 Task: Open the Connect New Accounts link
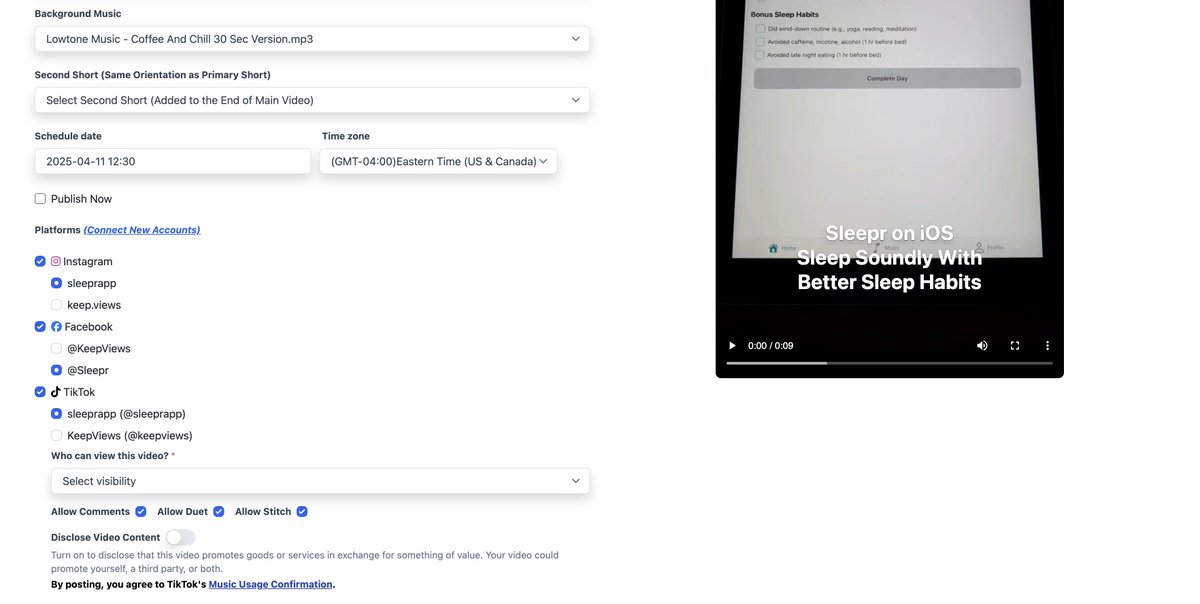point(142,230)
